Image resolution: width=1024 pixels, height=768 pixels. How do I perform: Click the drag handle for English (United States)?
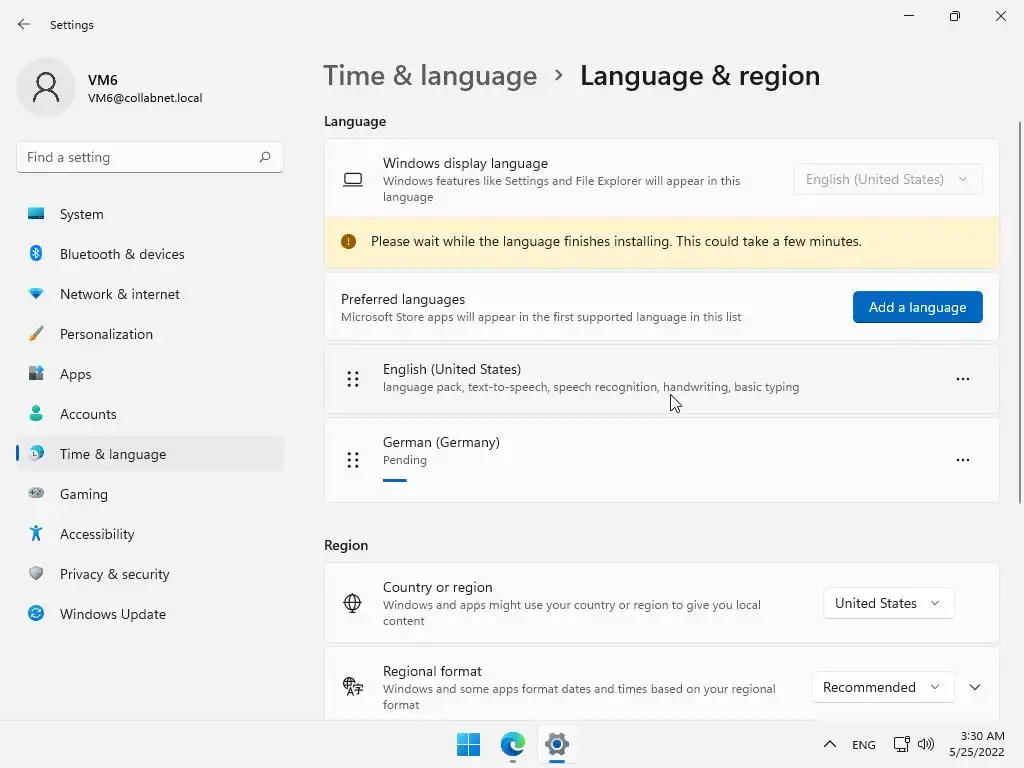(353, 379)
